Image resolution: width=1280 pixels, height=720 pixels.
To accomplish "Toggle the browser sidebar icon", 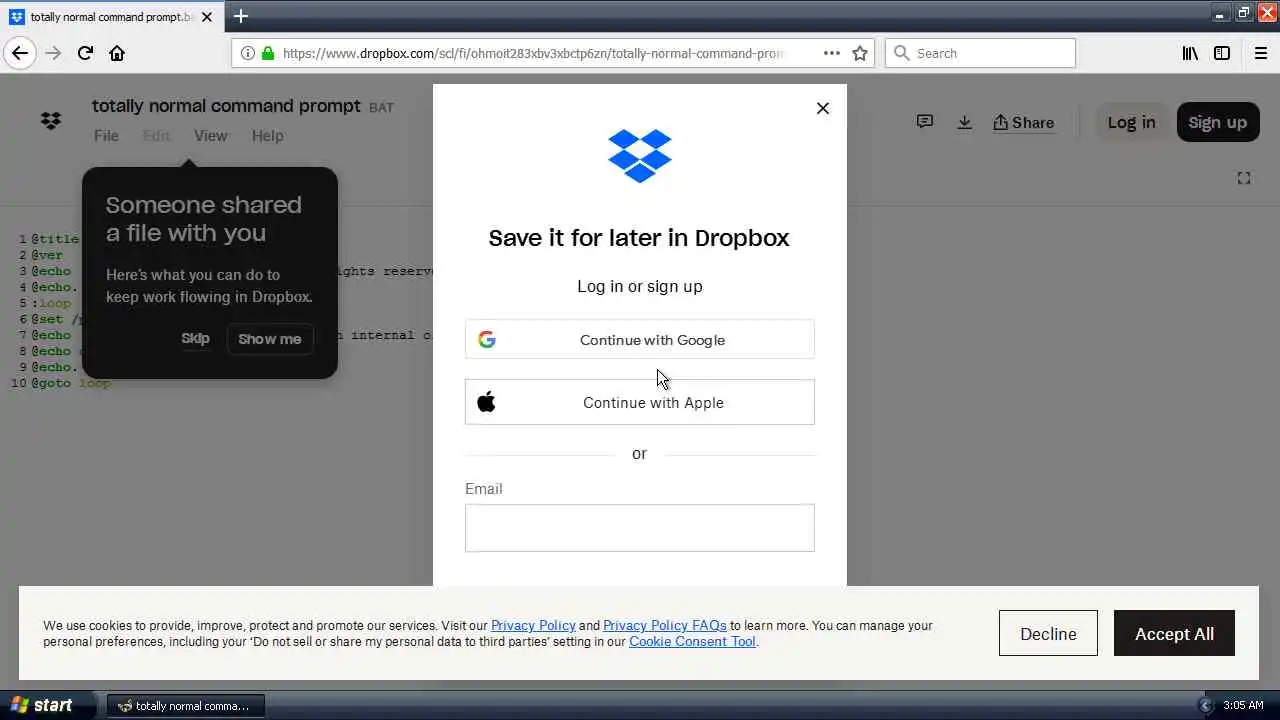I will point(1222,53).
